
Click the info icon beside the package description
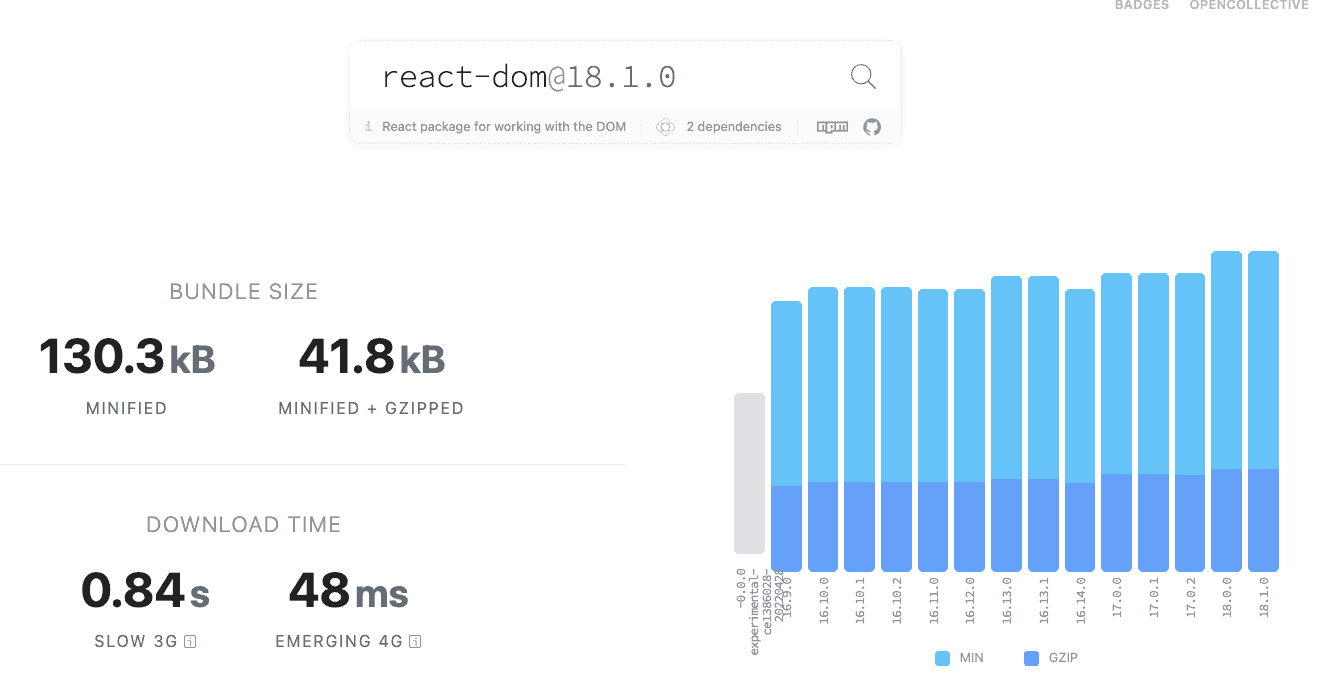click(368, 127)
